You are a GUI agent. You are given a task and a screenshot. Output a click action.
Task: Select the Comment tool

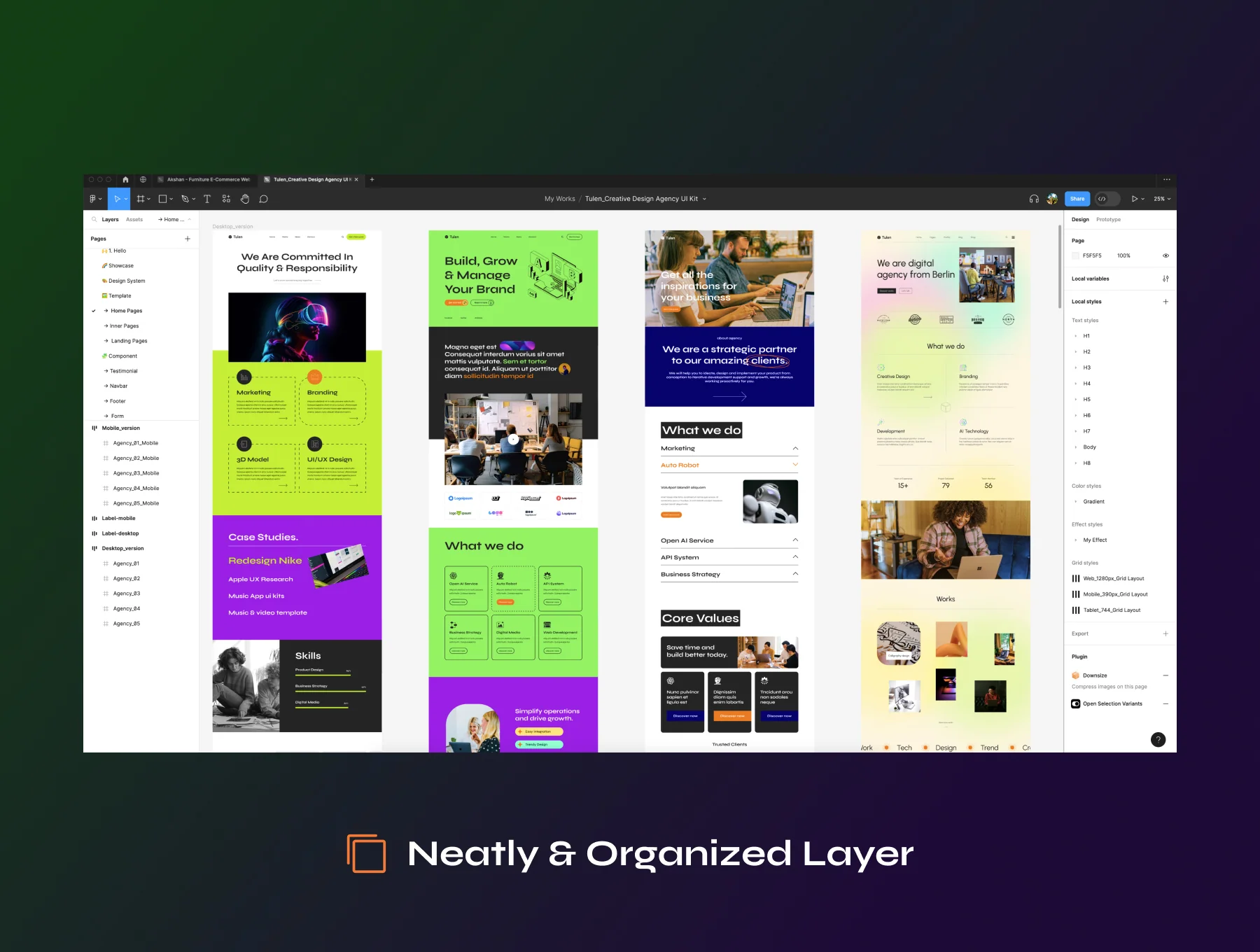(264, 199)
